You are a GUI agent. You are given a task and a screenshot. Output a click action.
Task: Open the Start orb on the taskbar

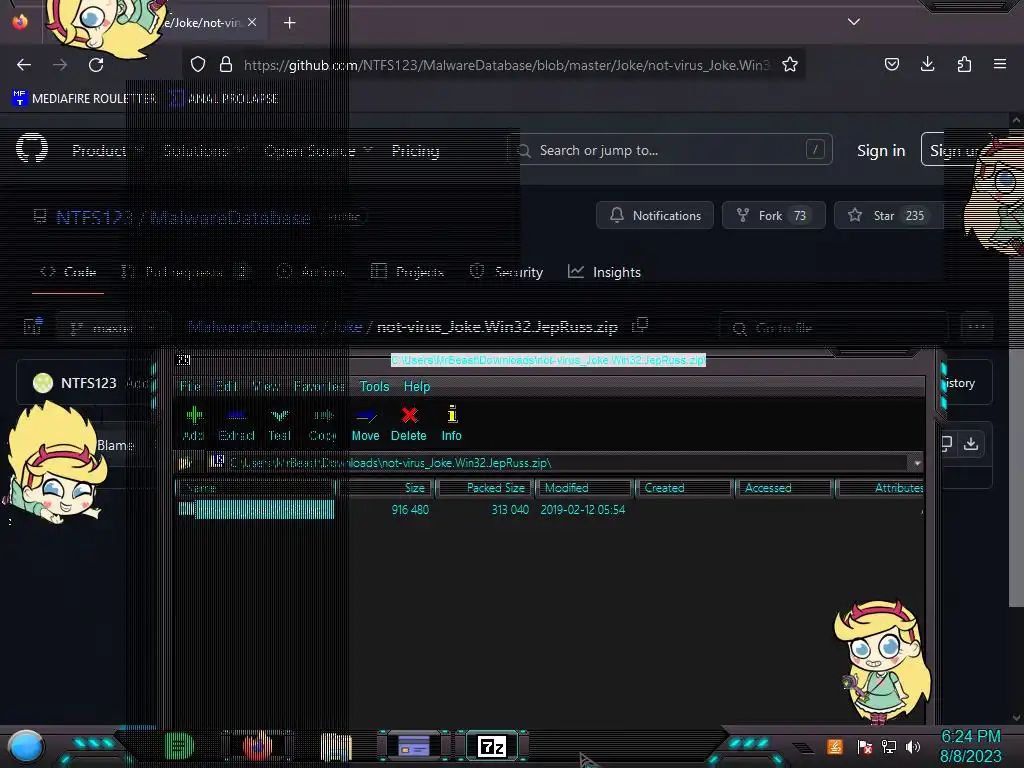(26, 747)
